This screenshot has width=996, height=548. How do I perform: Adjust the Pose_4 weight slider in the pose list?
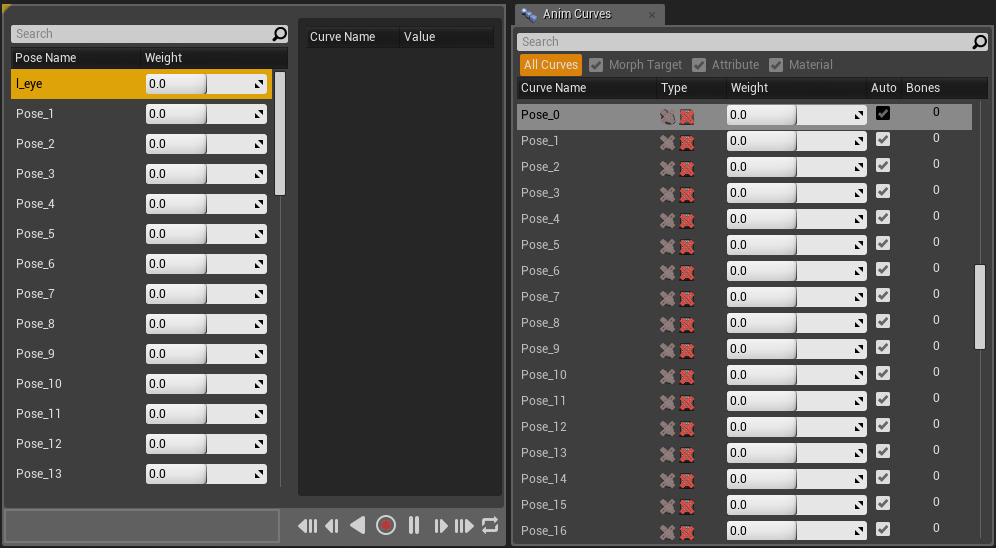[206, 204]
